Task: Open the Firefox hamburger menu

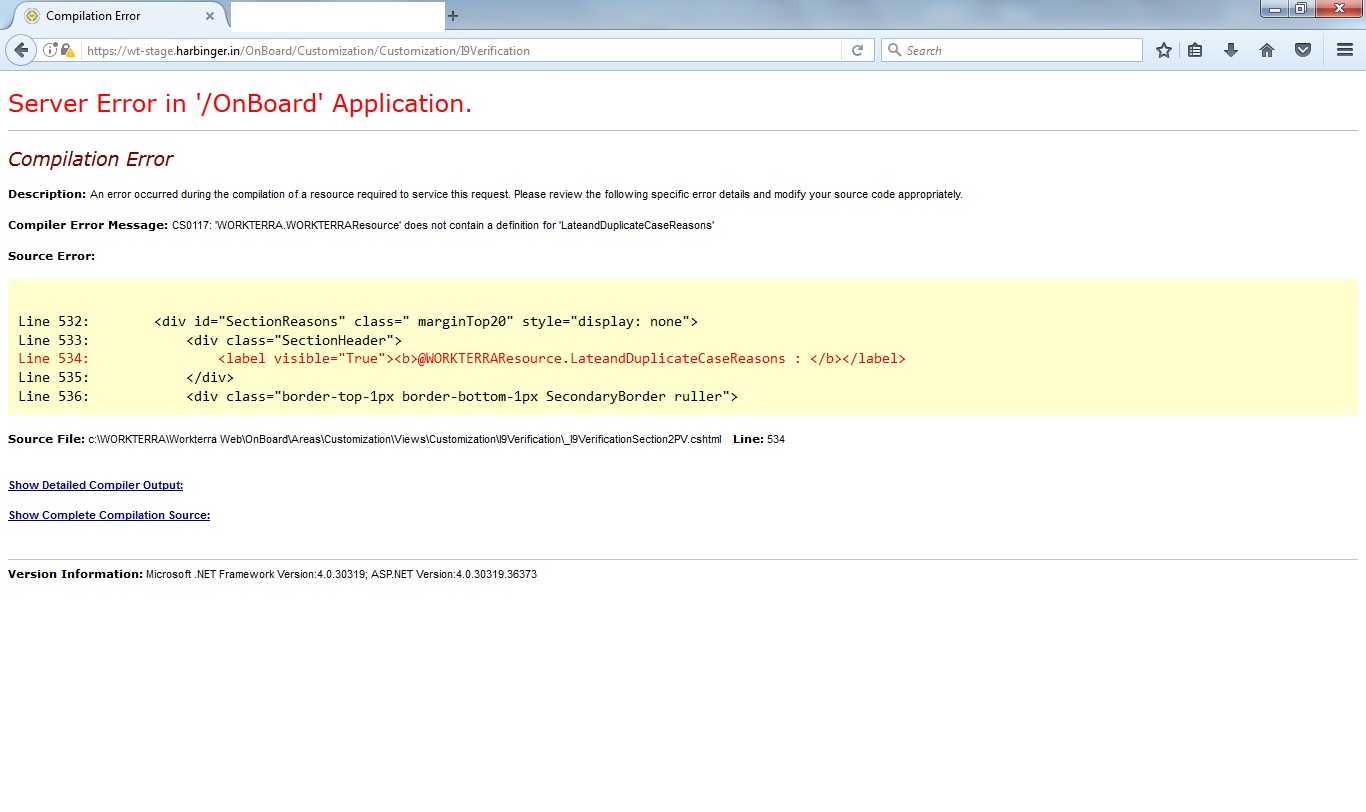Action: coord(1345,50)
